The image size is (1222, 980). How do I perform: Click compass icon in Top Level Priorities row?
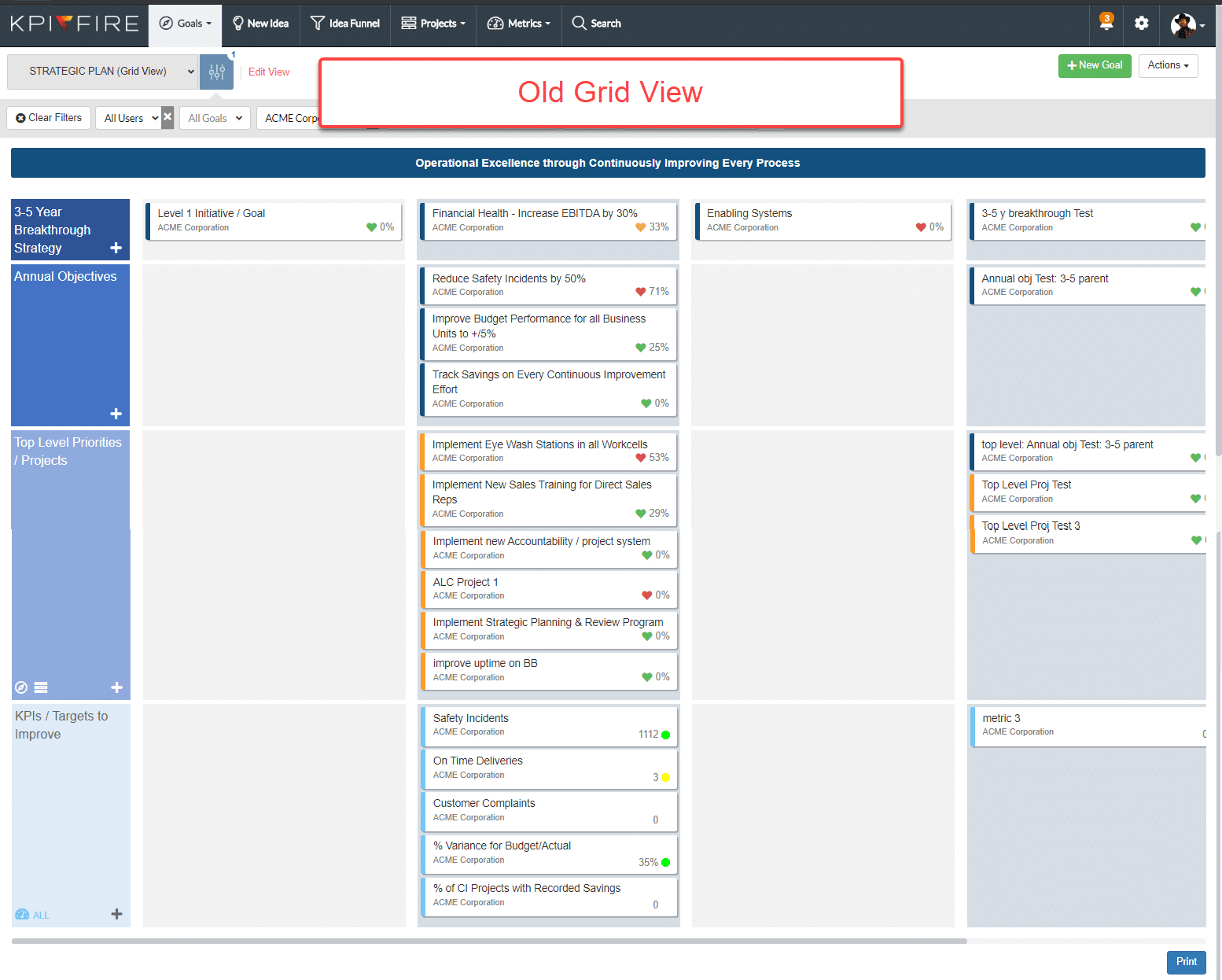click(22, 687)
